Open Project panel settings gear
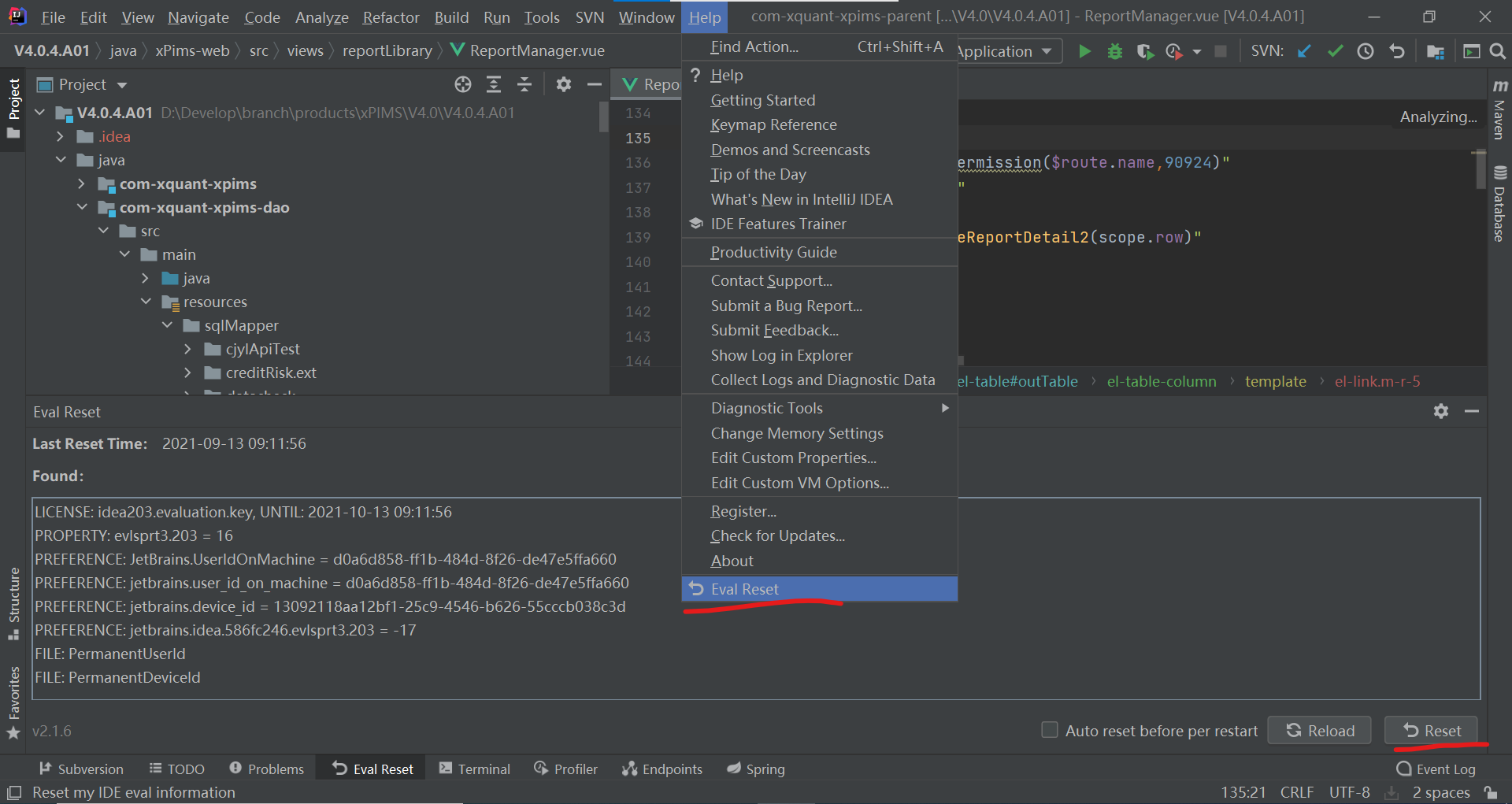This screenshot has height=804, width=1512. [x=564, y=84]
